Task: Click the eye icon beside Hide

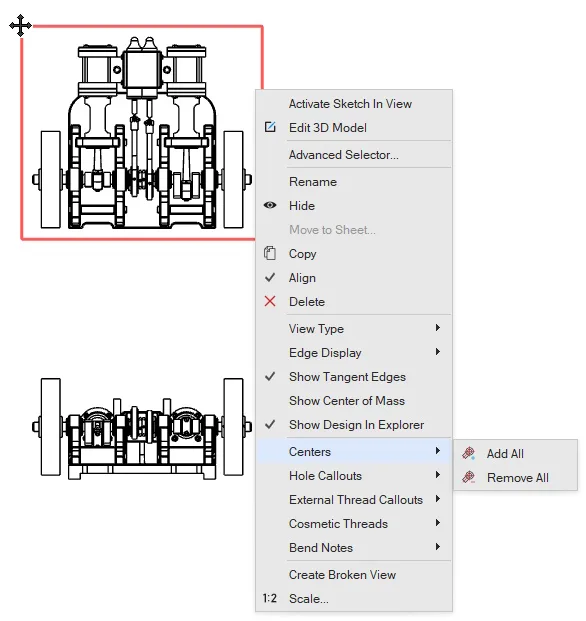Action: [x=270, y=205]
